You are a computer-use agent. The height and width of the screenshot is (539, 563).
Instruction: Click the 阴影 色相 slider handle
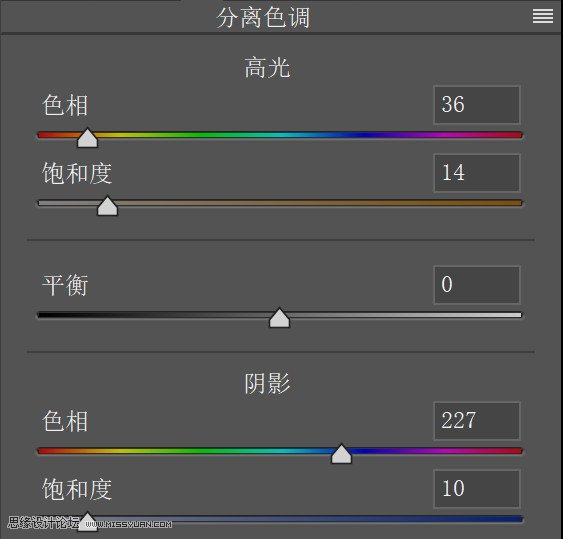pyautogui.click(x=341, y=454)
